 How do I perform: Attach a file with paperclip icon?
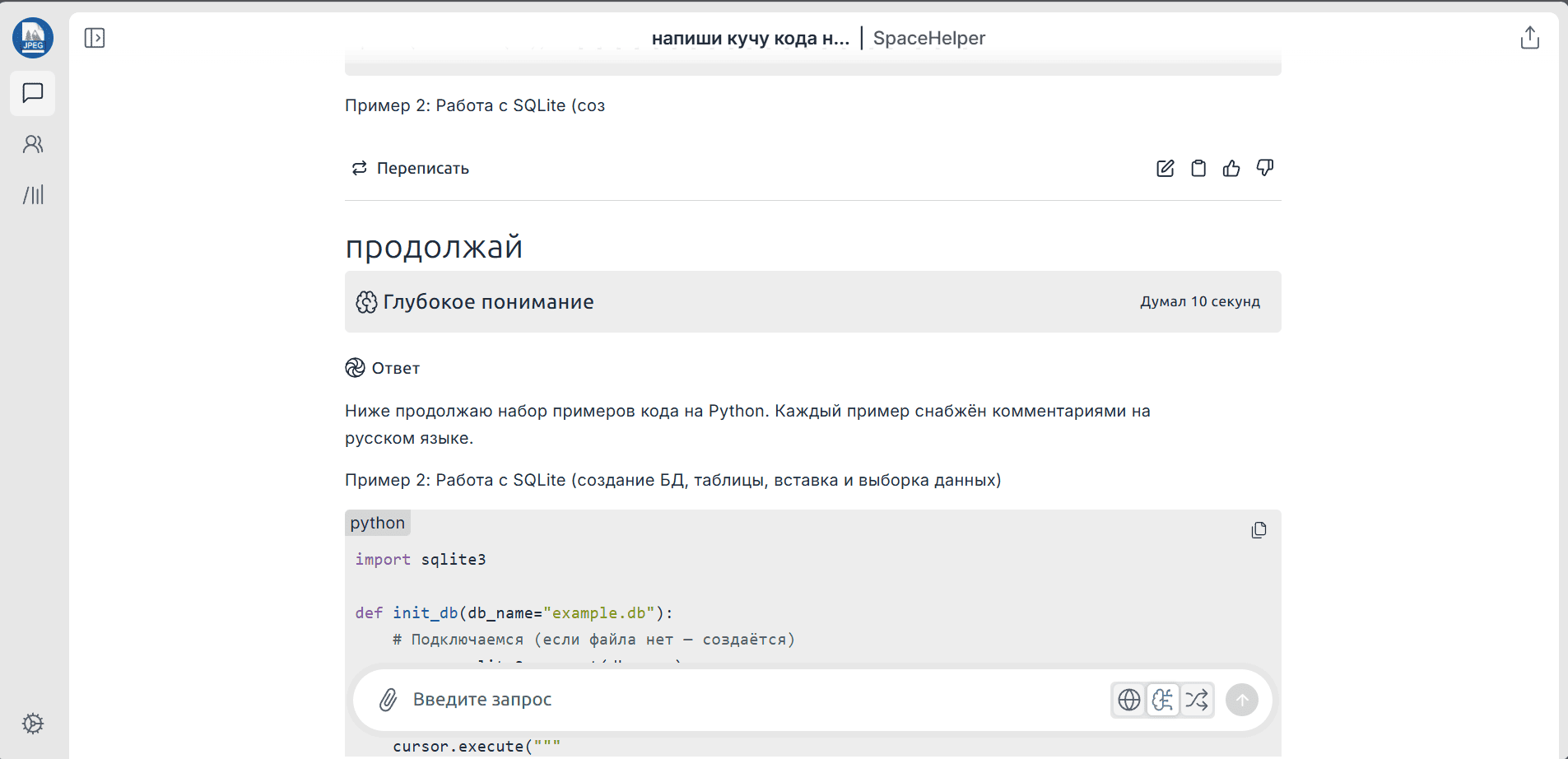(x=388, y=700)
